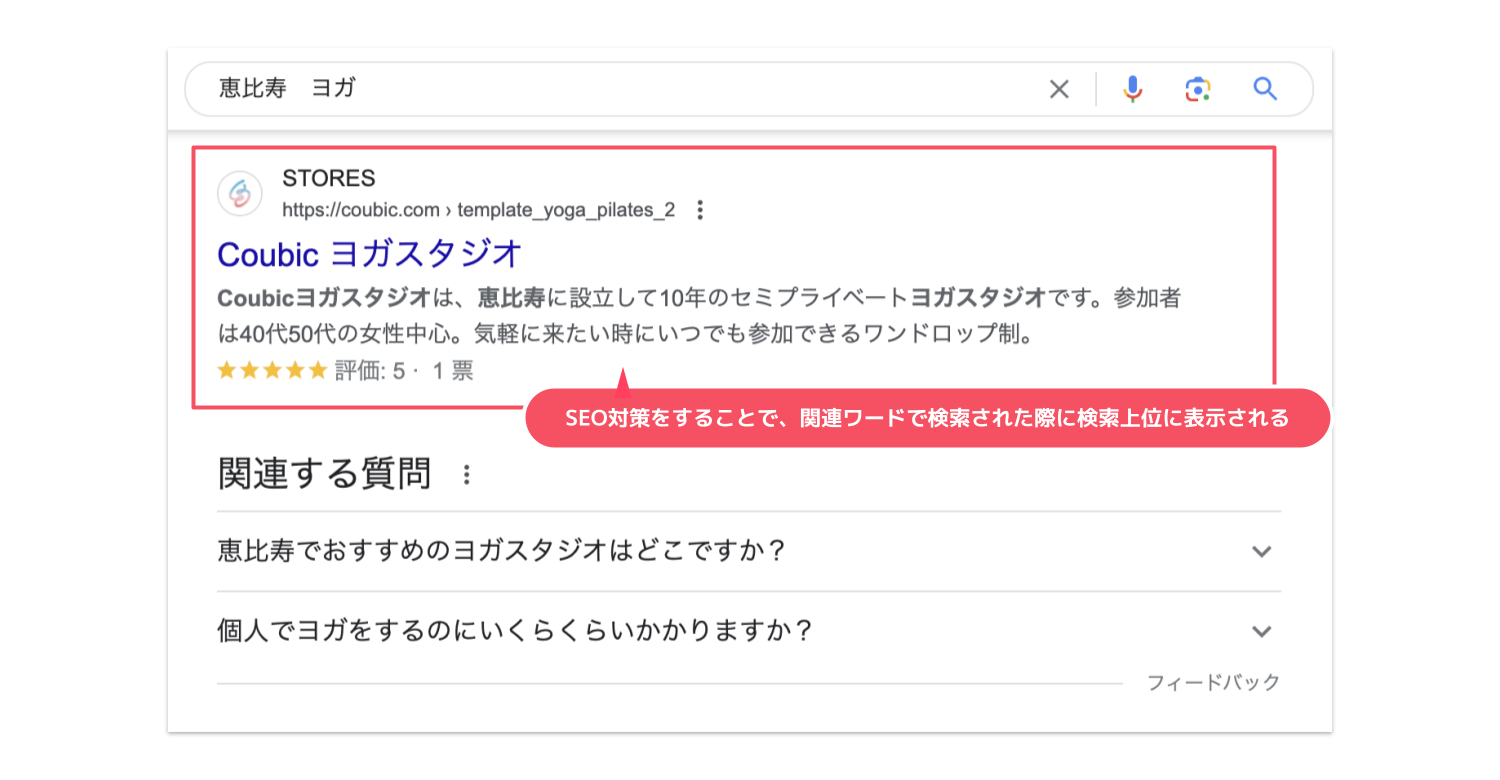Click the coubic.com template_yoga_pilates_2 URL

coord(478,210)
